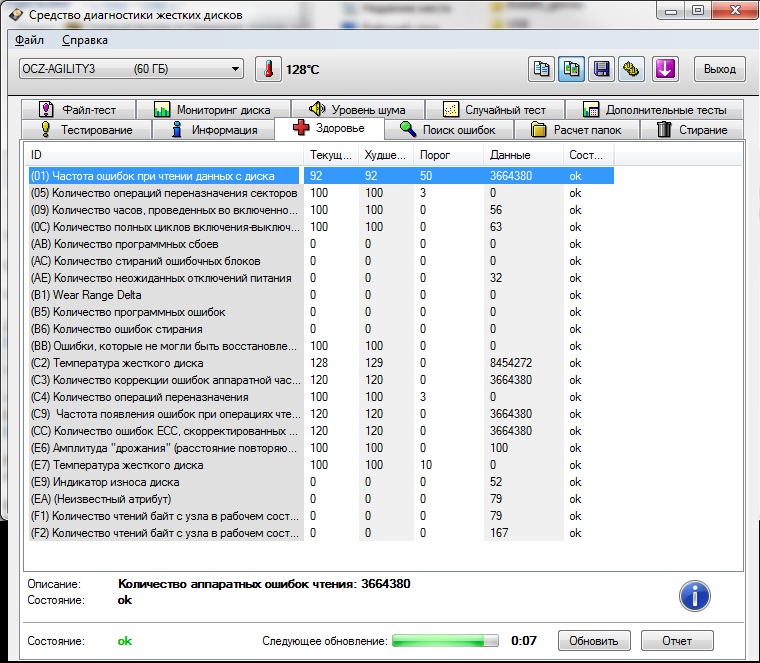Image resolution: width=760 pixels, height=663 pixels.
Task: Sort by the Худше... column header
Action: (x=386, y=155)
